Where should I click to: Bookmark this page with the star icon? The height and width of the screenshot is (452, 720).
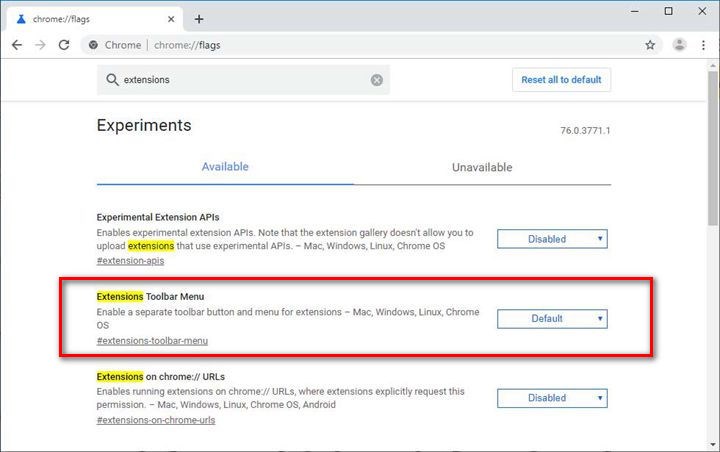pyautogui.click(x=650, y=45)
